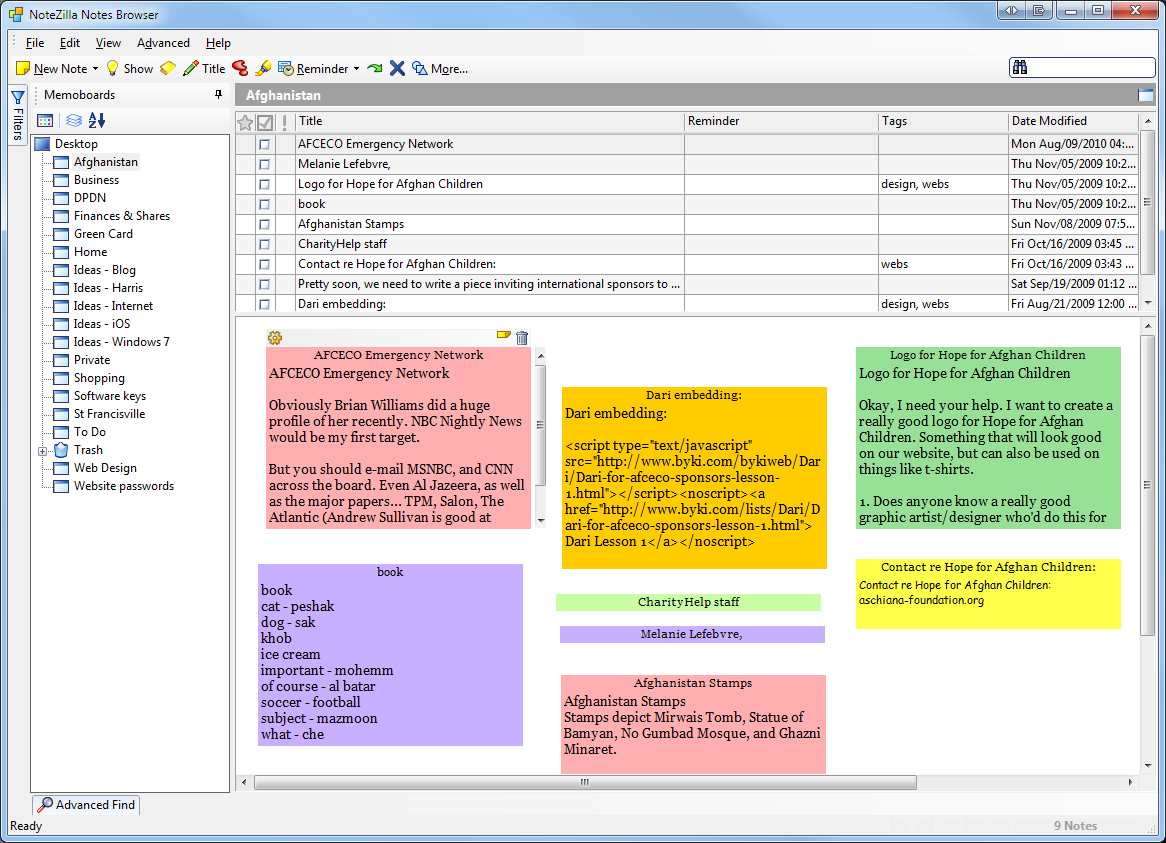
Task: Click the trash can icon above AFCECO note
Action: pos(522,337)
